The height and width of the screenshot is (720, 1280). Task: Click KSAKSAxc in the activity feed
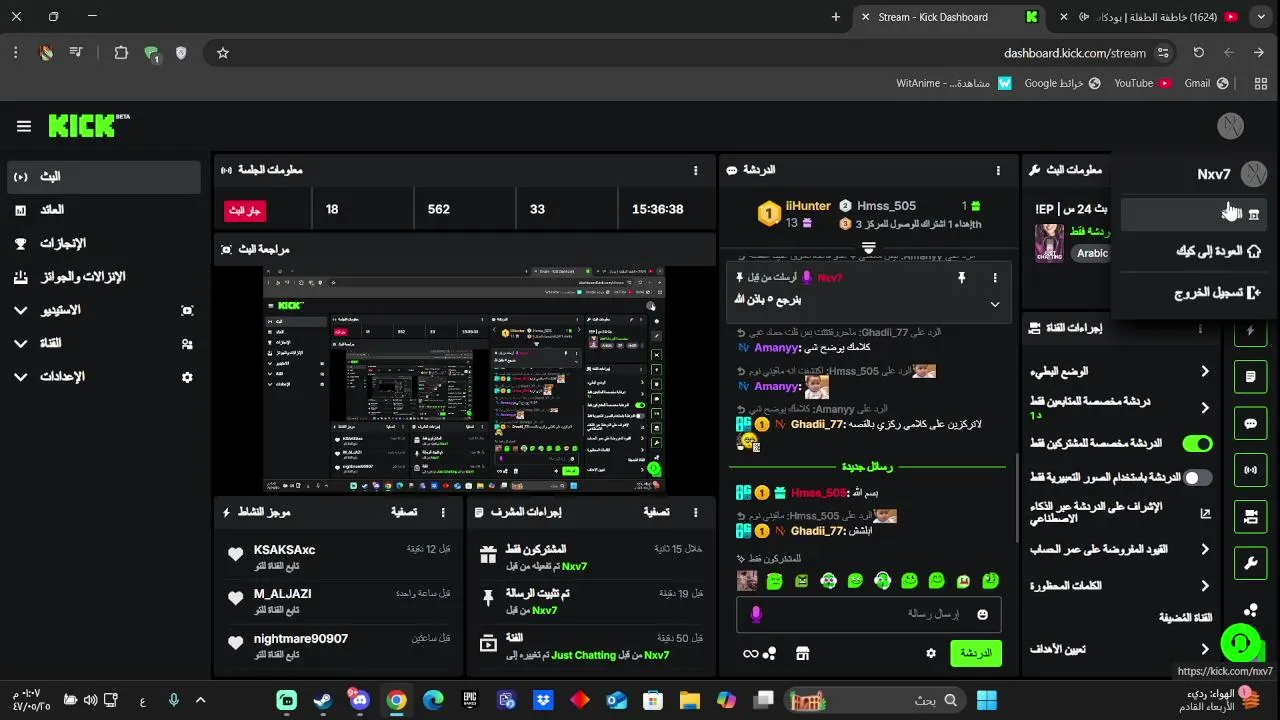pyautogui.click(x=284, y=550)
